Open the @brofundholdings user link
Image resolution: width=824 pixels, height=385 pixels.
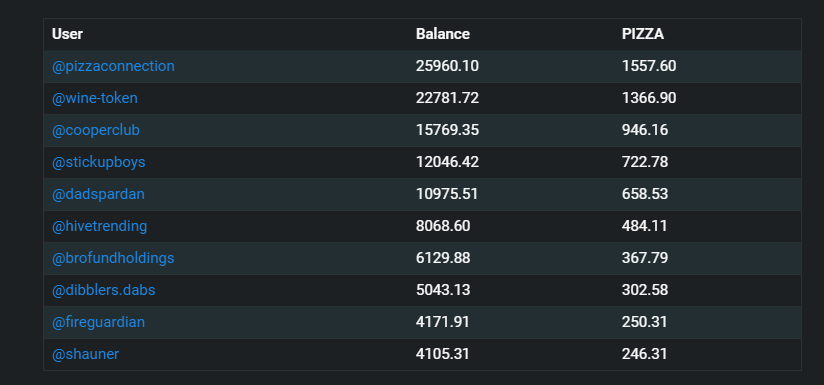(x=113, y=258)
